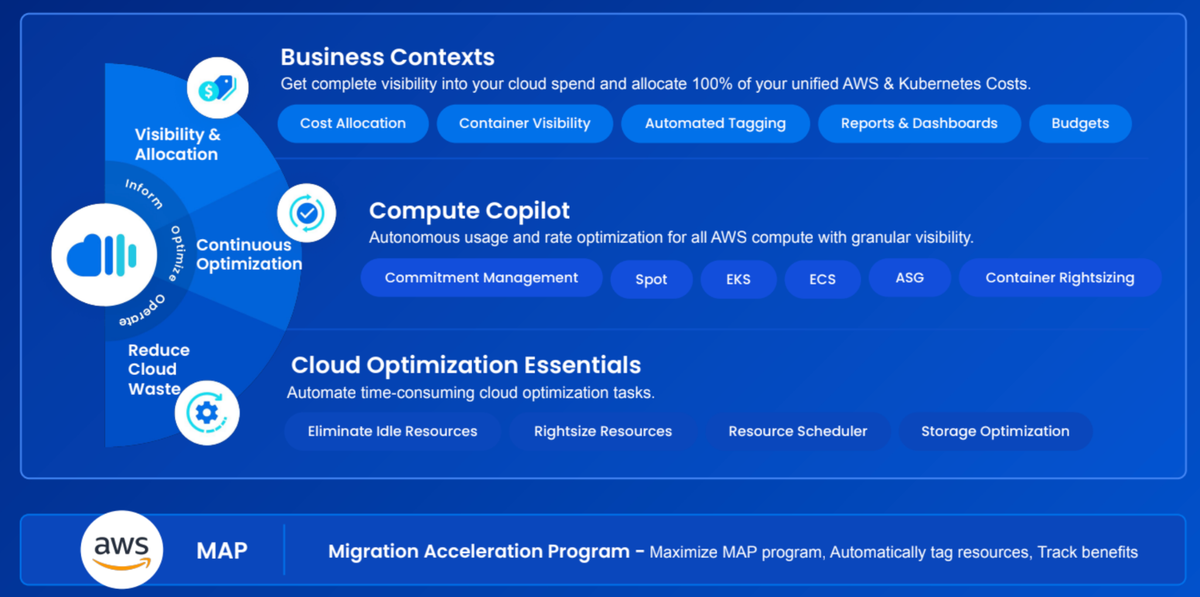Click the gear icon near Reduce Cloud Waste
The image size is (1200, 597).
pyautogui.click(x=207, y=413)
